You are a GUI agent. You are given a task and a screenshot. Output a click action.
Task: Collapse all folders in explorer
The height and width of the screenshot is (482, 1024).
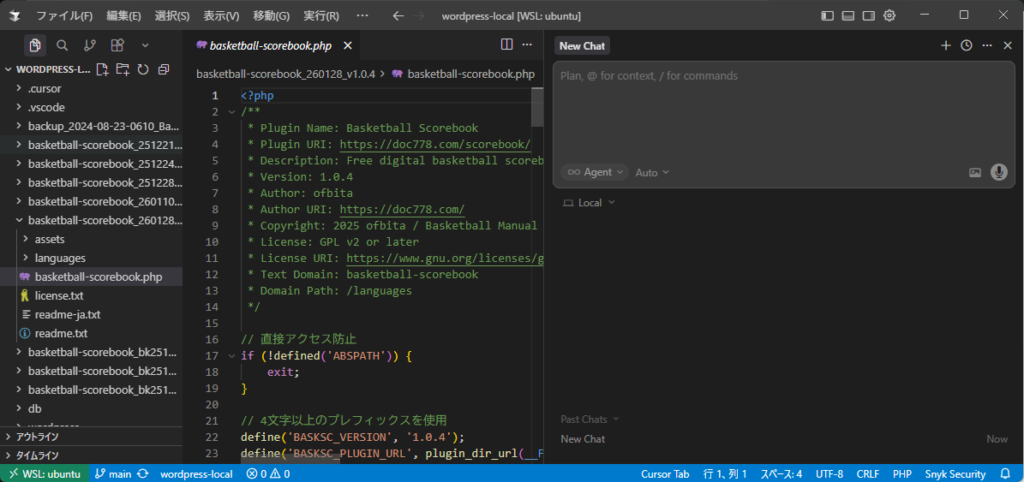tap(163, 69)
